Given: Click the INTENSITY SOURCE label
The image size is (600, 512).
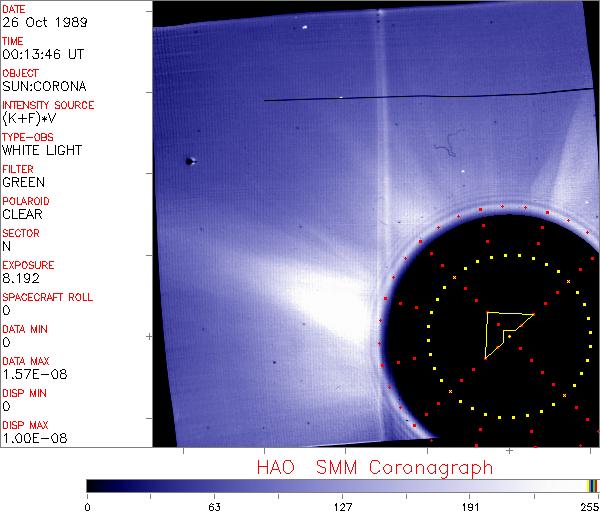Looking at the screenshot, I should pyautogui.click(x=48, y=105).
